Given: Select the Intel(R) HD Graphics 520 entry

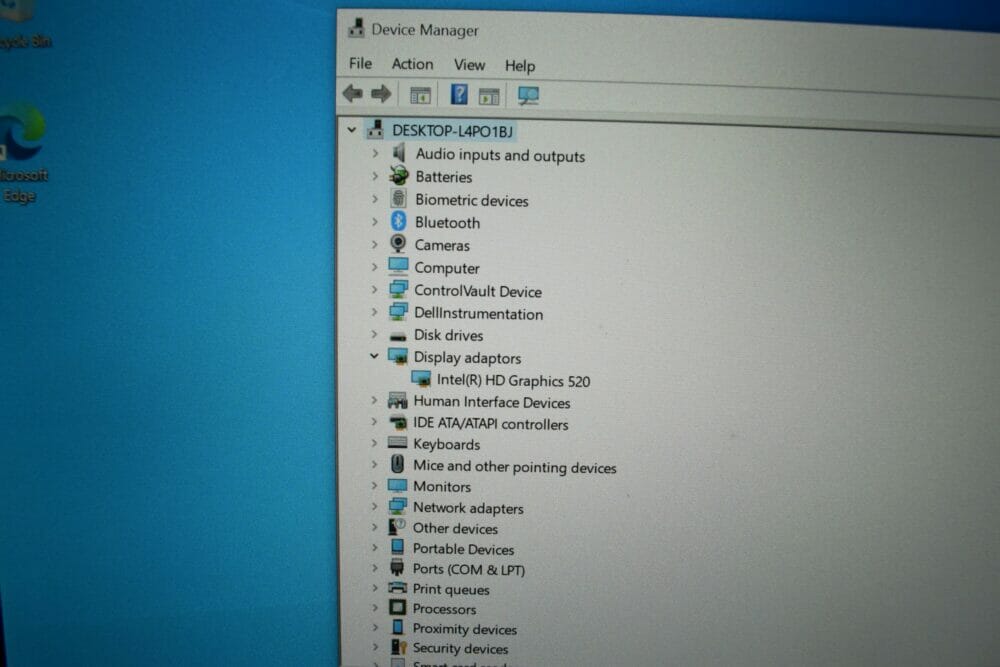Looking at the screenshot, I should (513, 381).
